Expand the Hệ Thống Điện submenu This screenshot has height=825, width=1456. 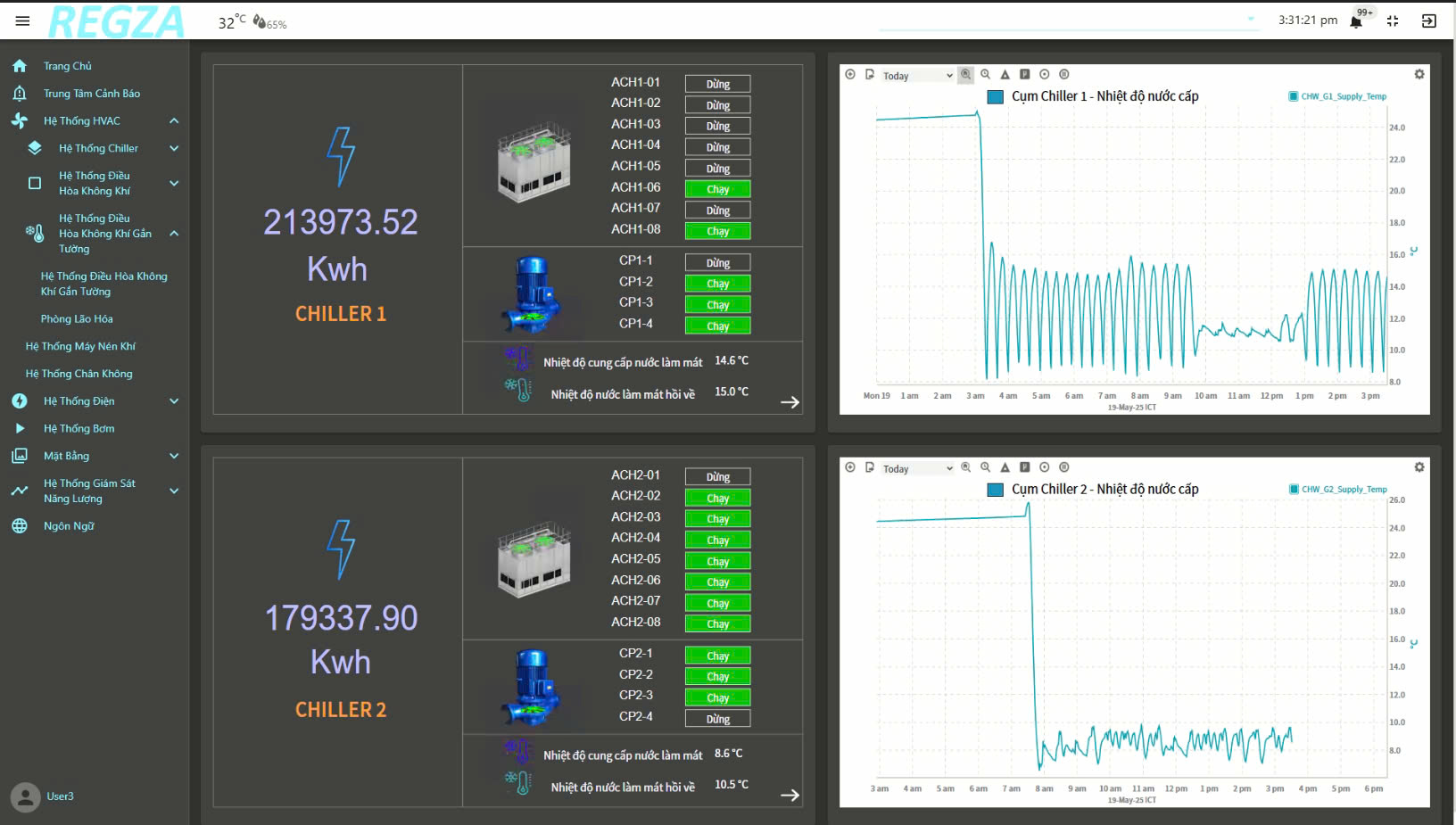[x=174, y=401]
